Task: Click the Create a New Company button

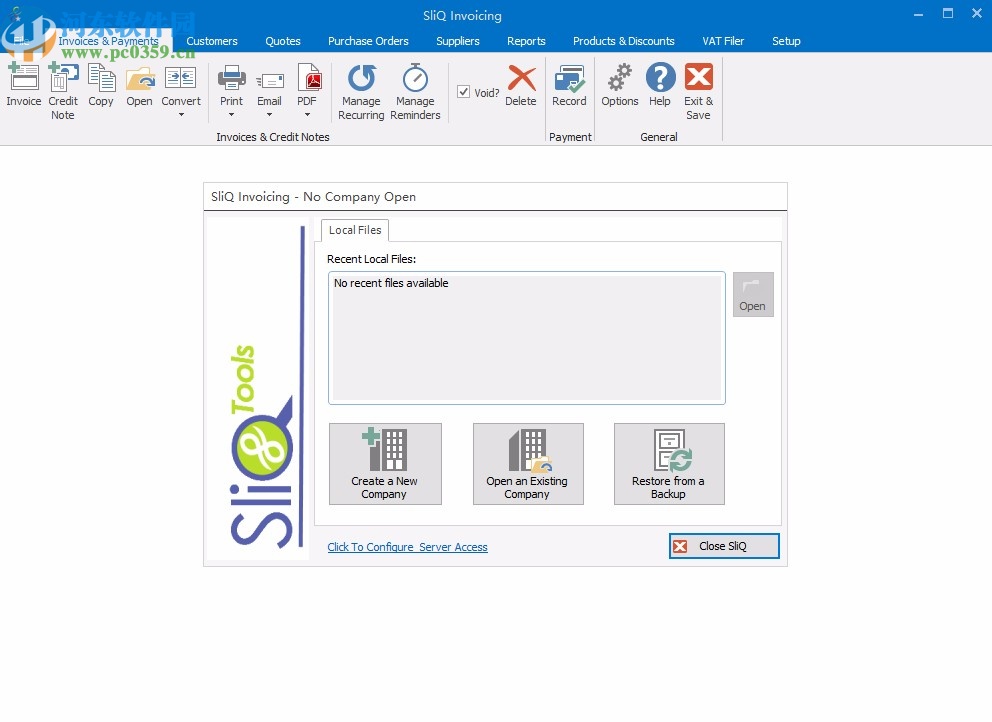Action: pyautogui.click(x=385, y=463)
